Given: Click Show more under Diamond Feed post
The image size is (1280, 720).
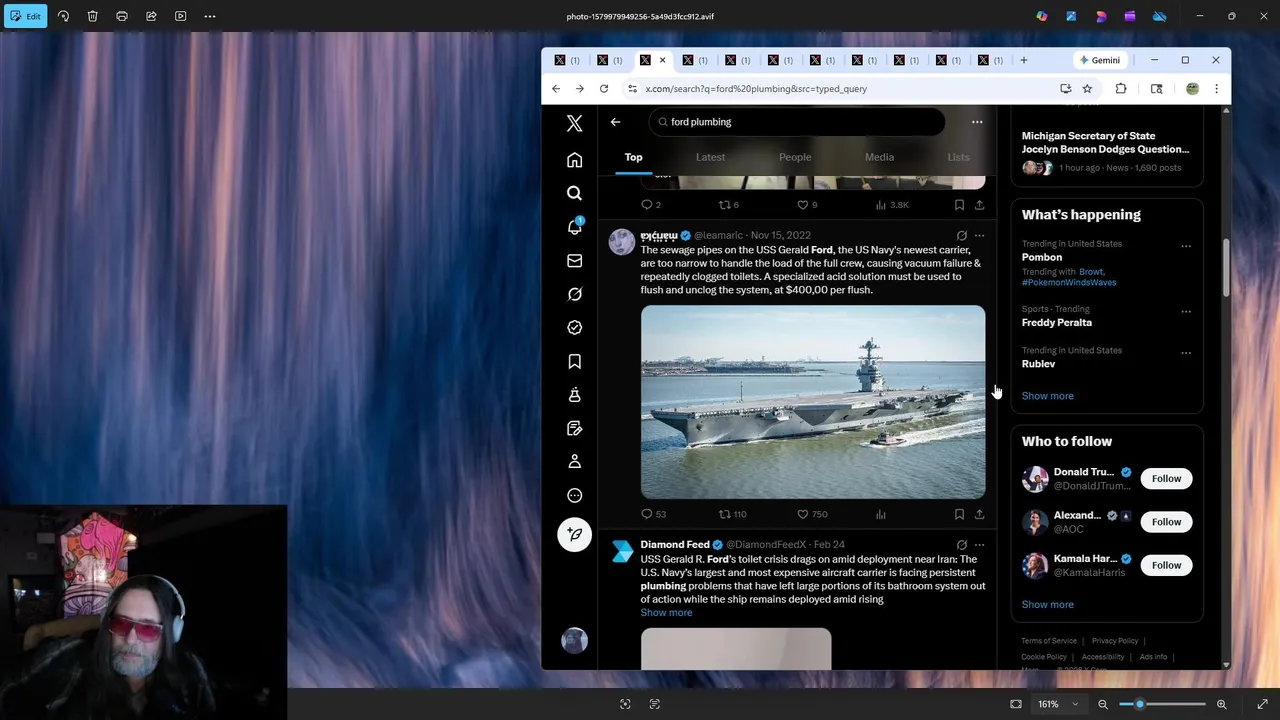Looking at the screenshot, I should (x=666, y=613).
